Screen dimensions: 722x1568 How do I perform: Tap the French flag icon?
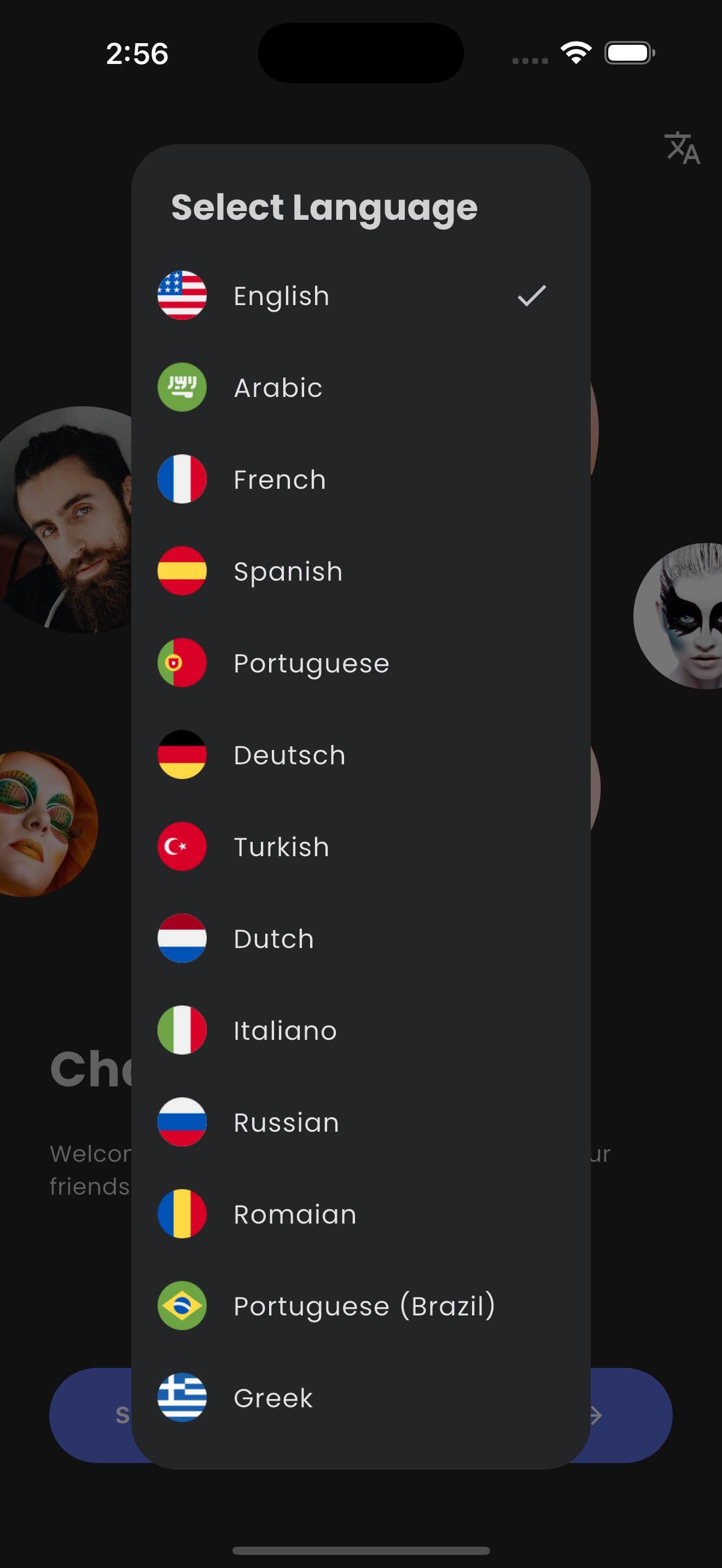pos(182,479)
